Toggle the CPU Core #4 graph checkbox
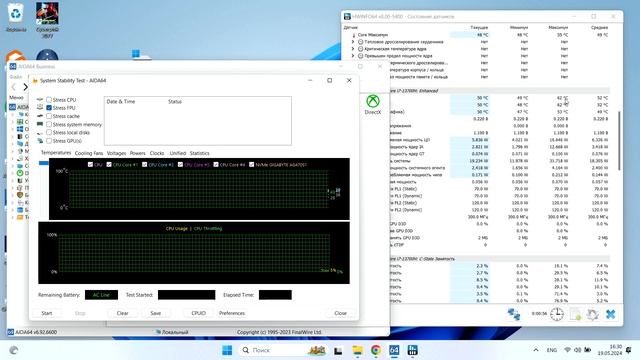Image resolution: width=640 pixels, height=360 pixels. click(216, 164)
